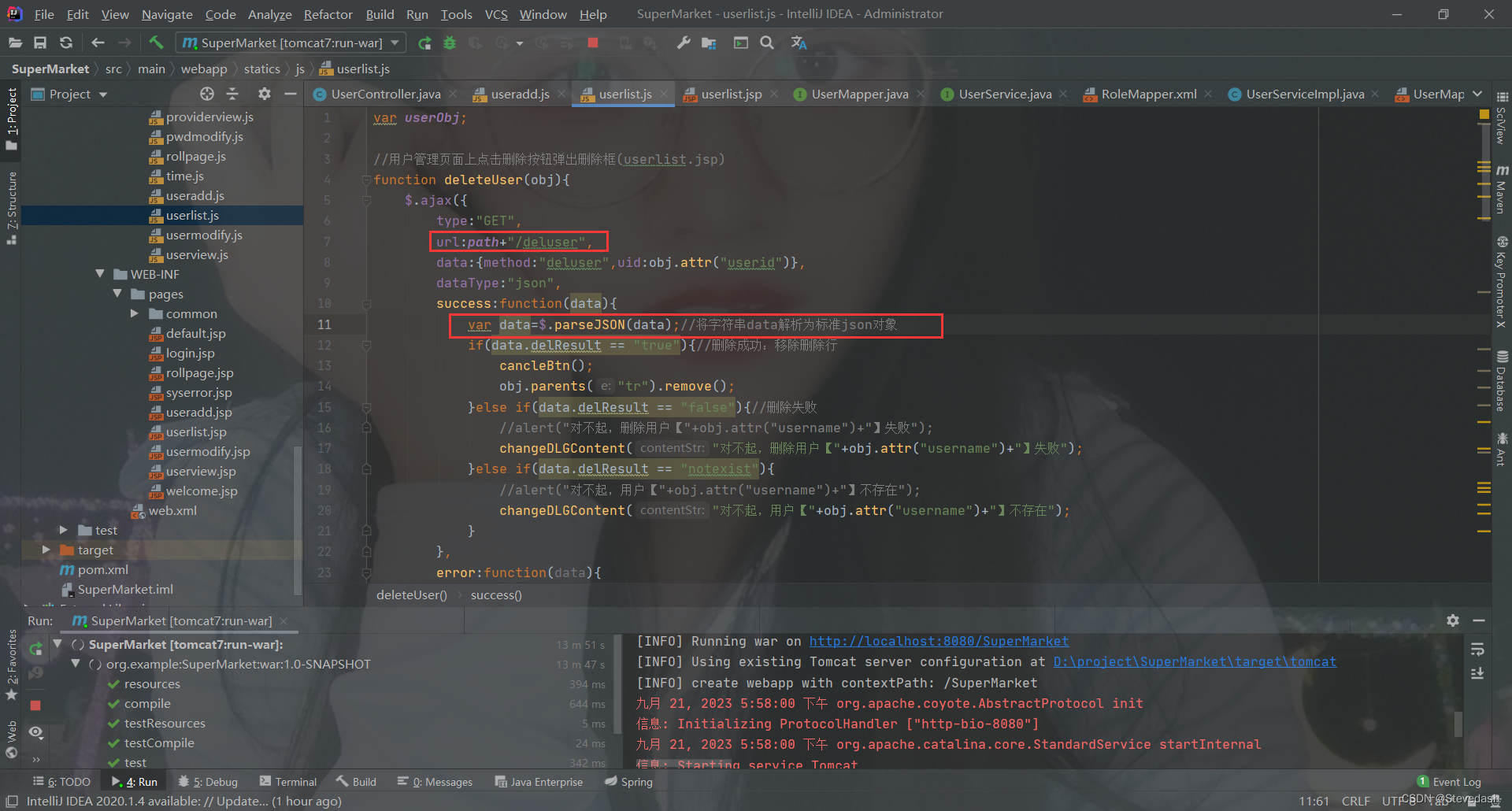Close the userlist.js editor tab
The height and width of the screenshot is (811, 1512).
coord(664,94)
